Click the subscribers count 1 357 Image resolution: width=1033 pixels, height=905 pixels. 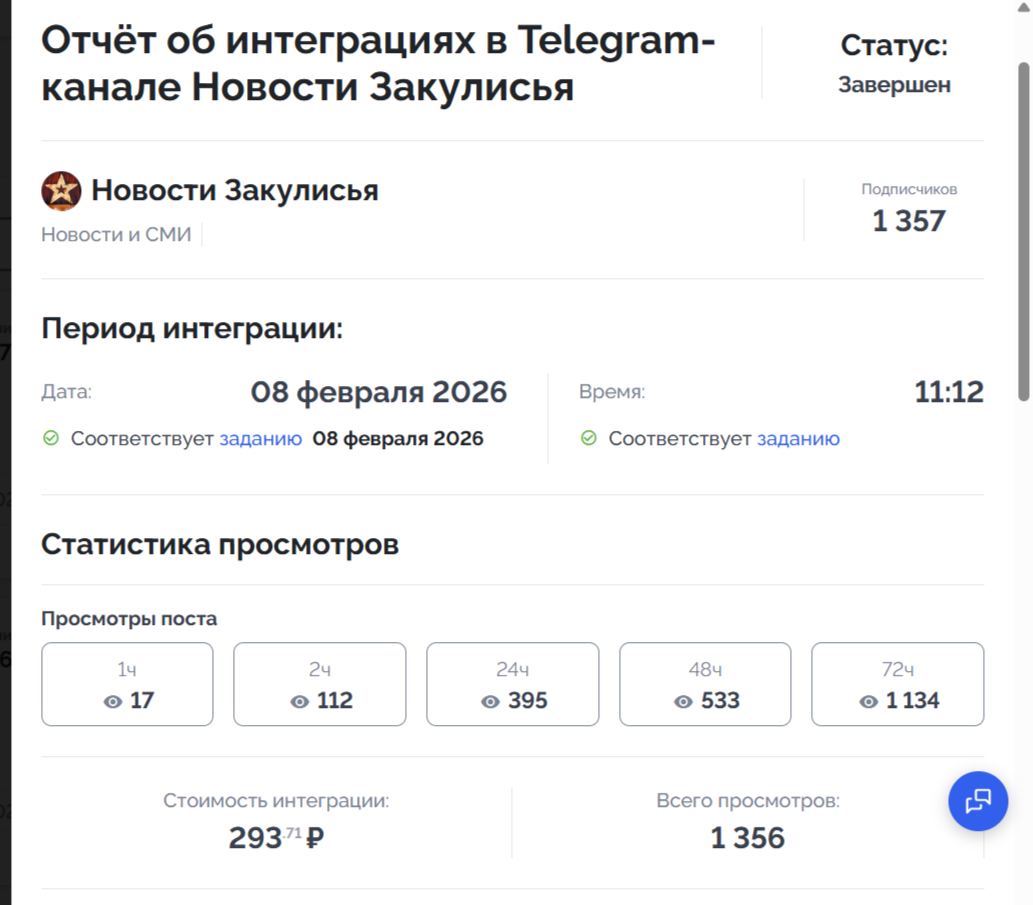click(908, 221)
